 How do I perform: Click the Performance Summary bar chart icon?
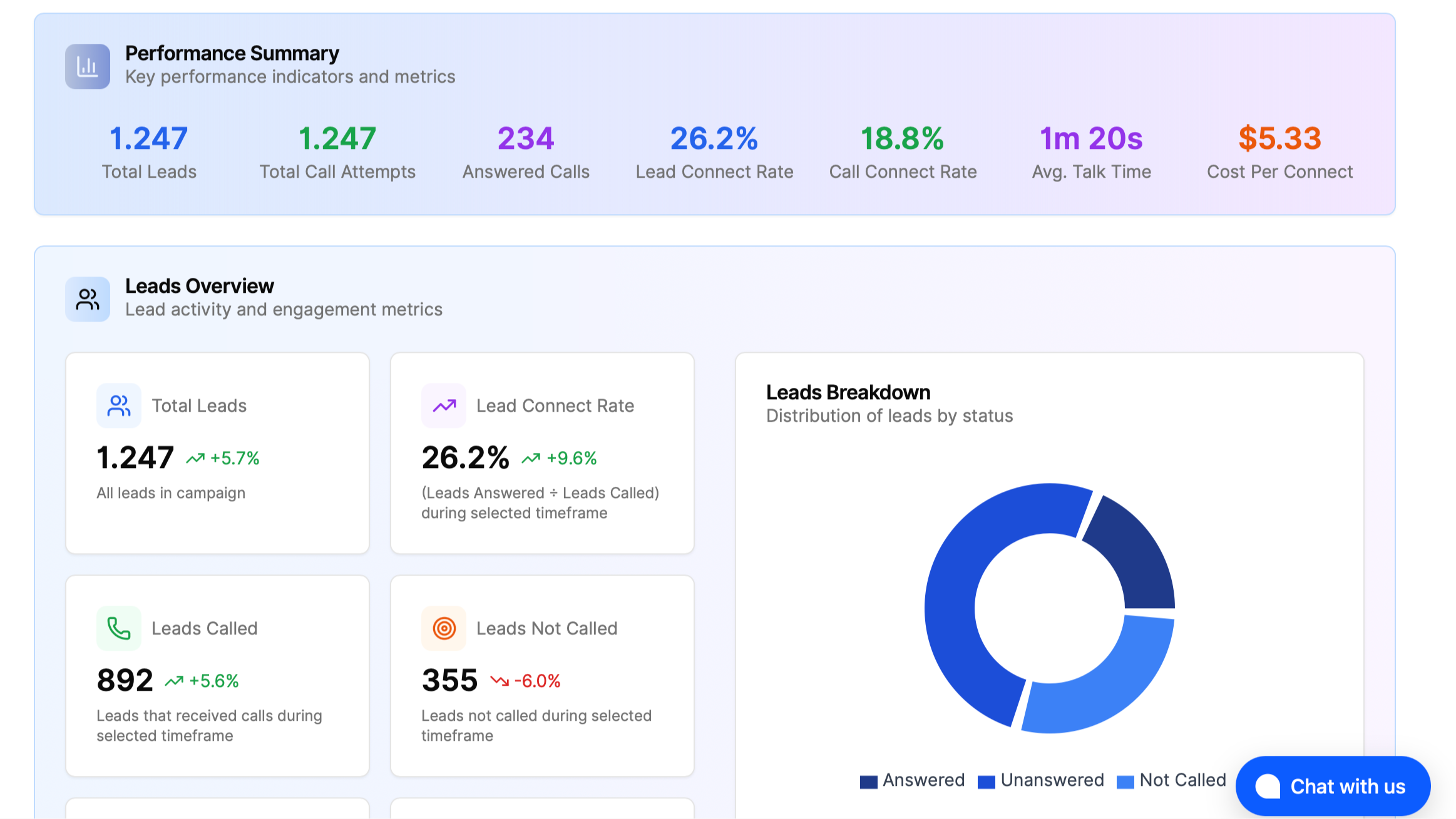click(x=88, y=66)
